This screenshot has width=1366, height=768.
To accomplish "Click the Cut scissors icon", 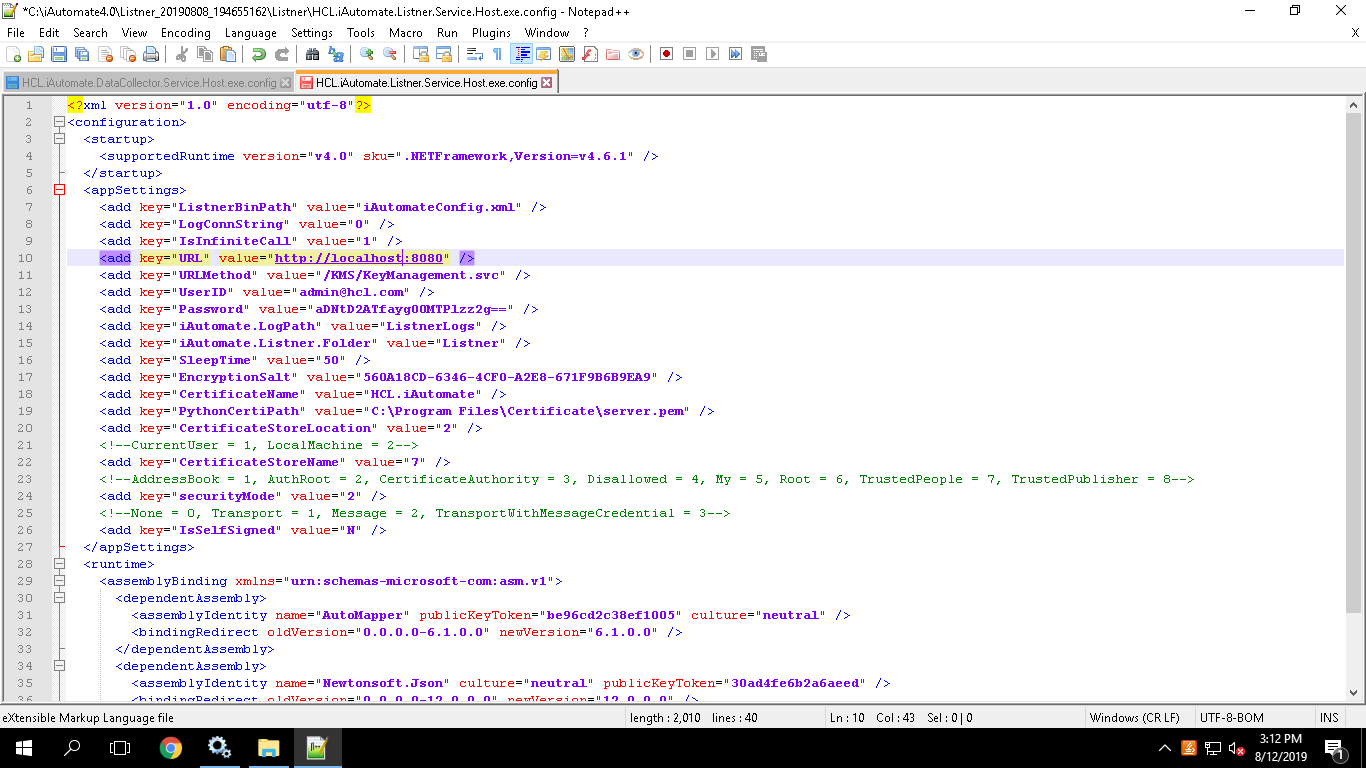I will [182, 54].
